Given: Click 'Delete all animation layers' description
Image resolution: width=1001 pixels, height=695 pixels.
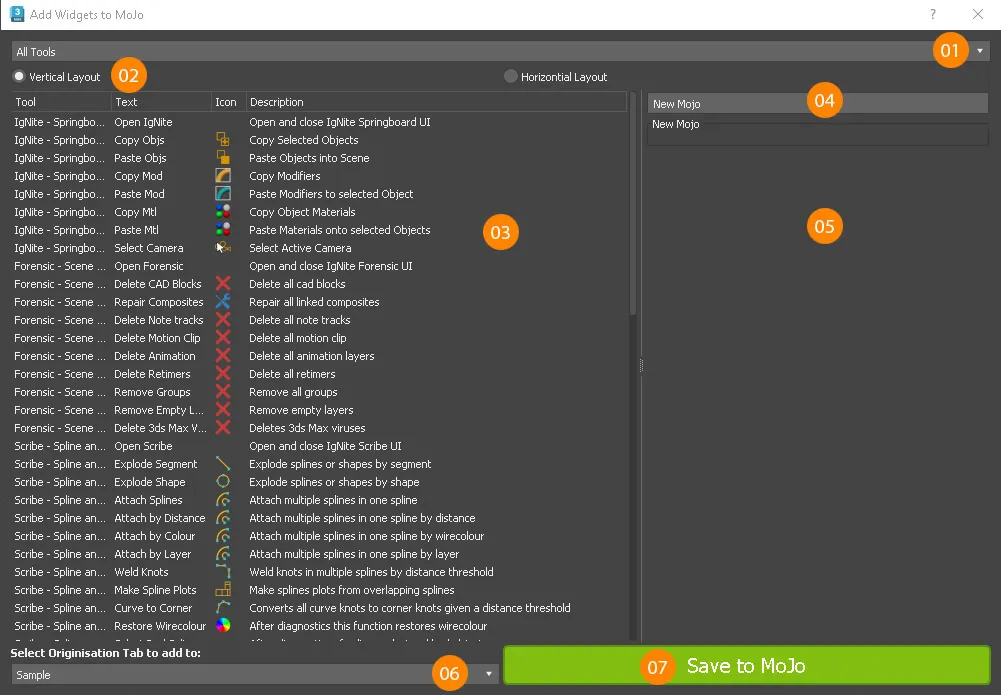Looking at the screenshot, I should [x=312, y=355].
